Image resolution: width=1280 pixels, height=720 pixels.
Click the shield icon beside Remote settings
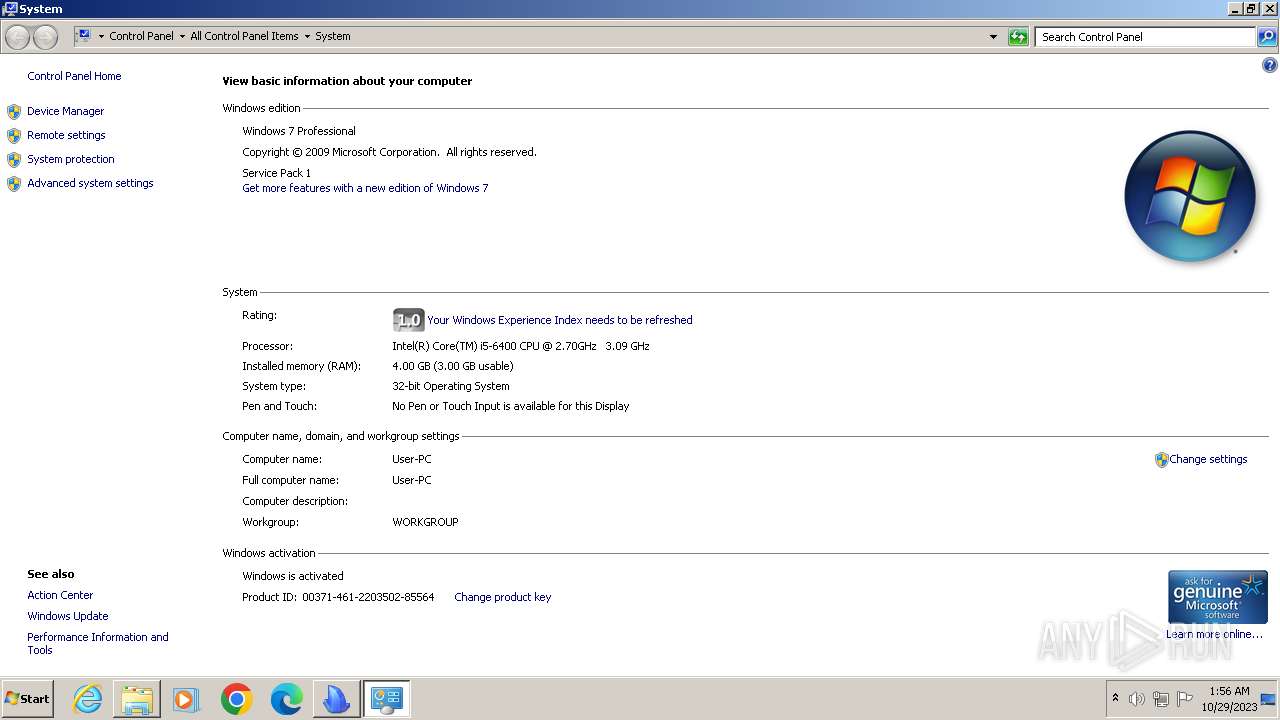(14, 136)
